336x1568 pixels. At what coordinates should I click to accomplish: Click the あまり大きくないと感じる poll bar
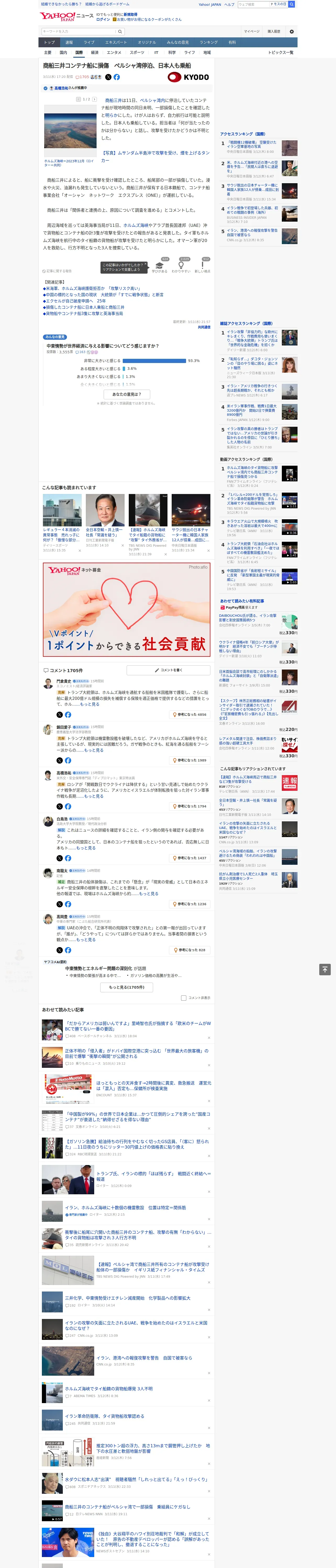[x=123, y=377]
